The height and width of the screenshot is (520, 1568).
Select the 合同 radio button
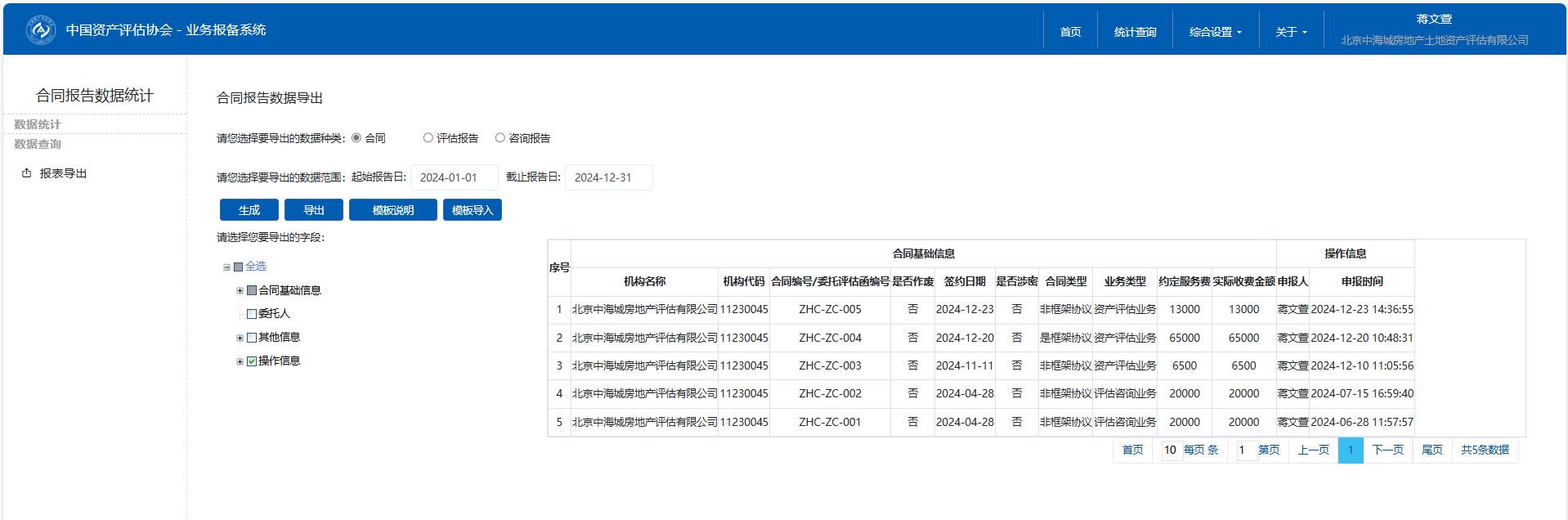tap(356, 138)
